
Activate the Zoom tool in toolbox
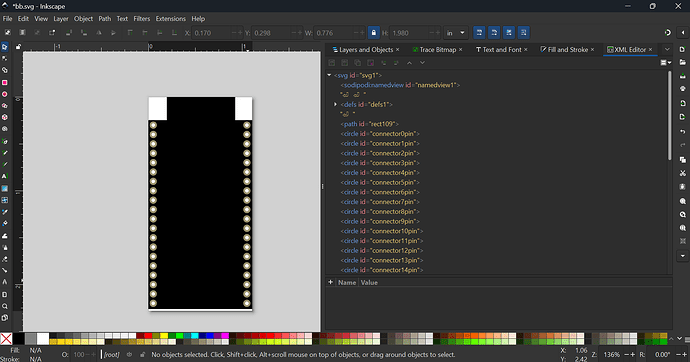5,306
